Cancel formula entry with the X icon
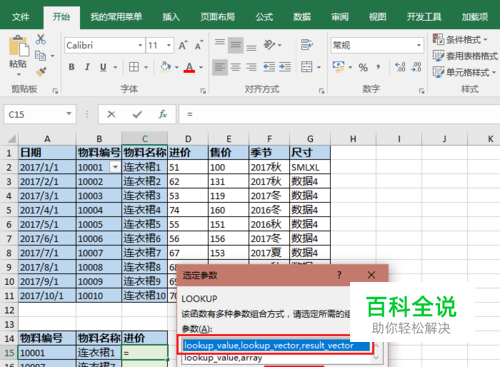The height and width of the screenshot is (367, 500). (x=111, y=114)
